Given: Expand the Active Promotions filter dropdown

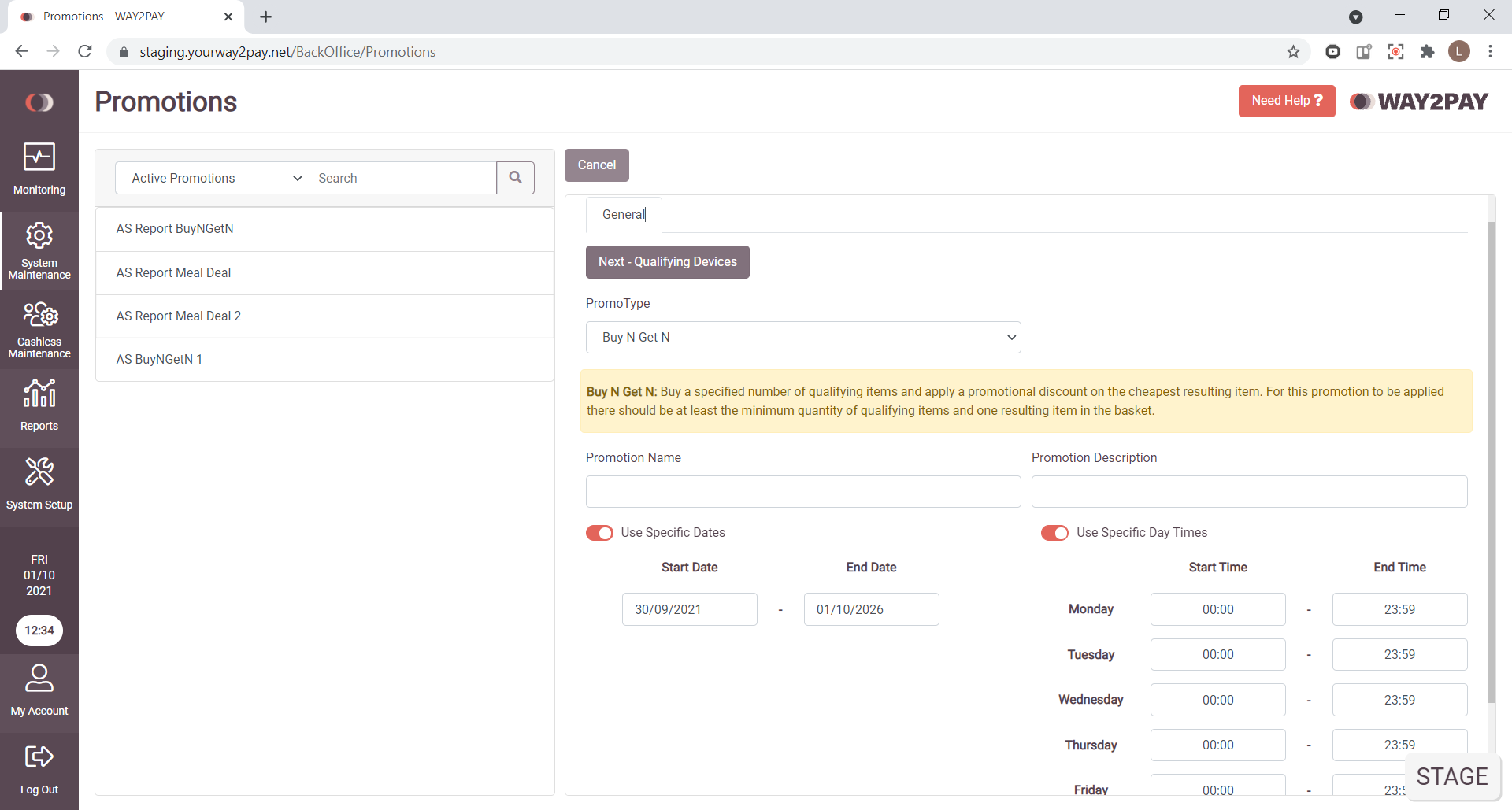Looking at the screenshot, I should [x=210, y=178].
